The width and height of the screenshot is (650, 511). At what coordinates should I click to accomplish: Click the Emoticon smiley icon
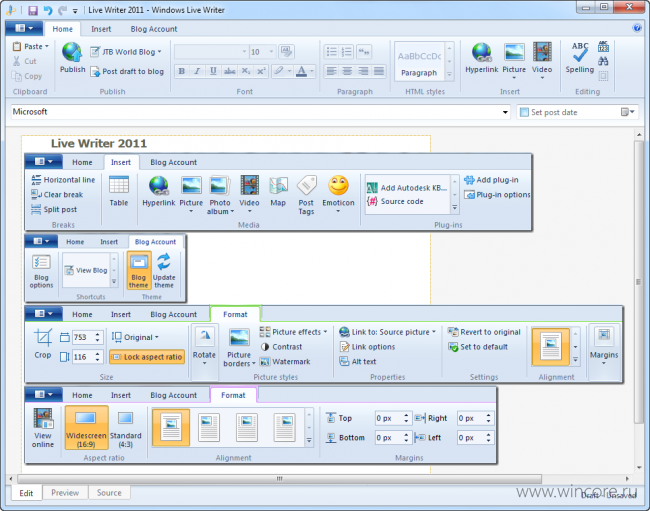(x=339, y=185)
